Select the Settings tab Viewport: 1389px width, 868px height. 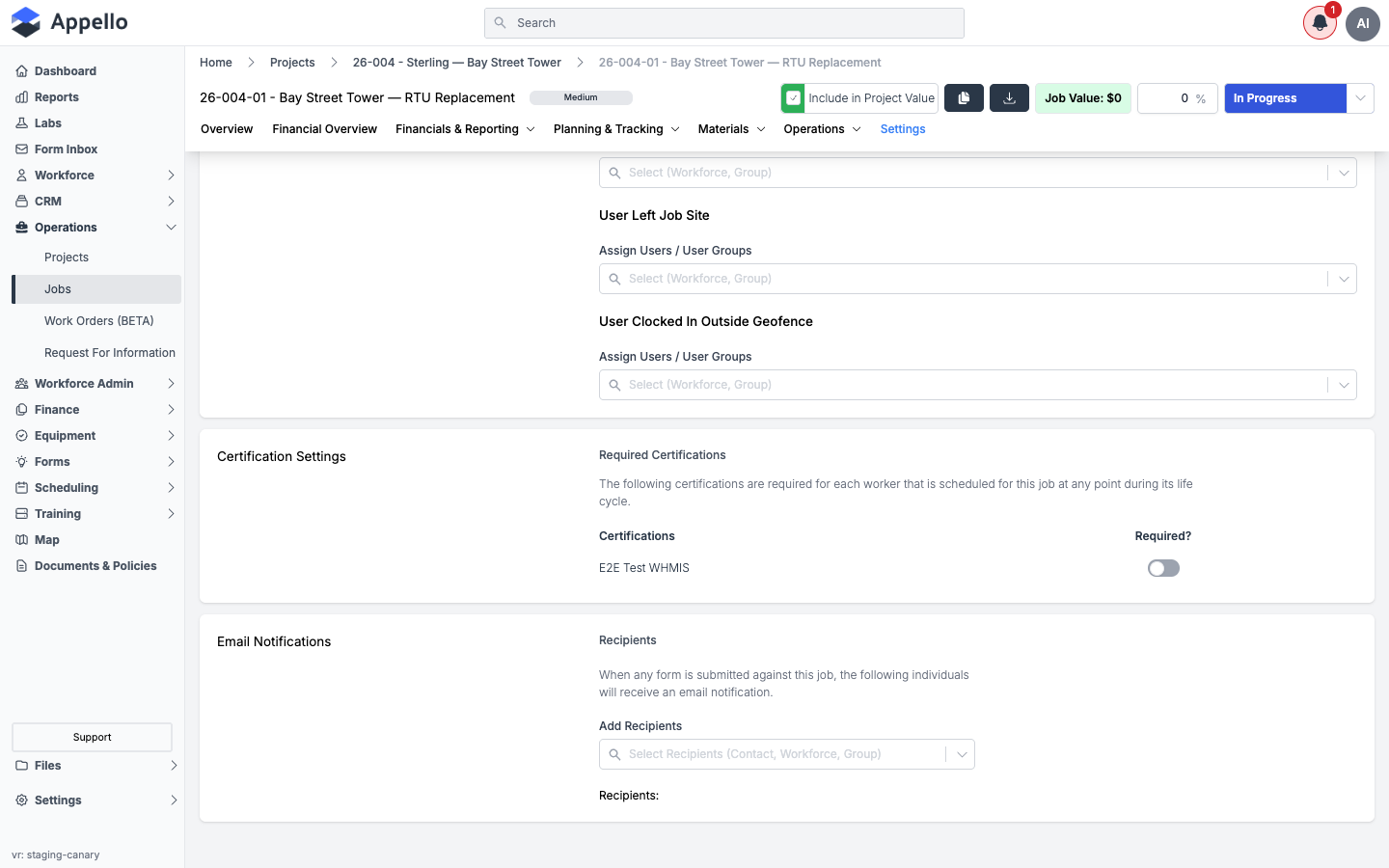pos(903,129)
